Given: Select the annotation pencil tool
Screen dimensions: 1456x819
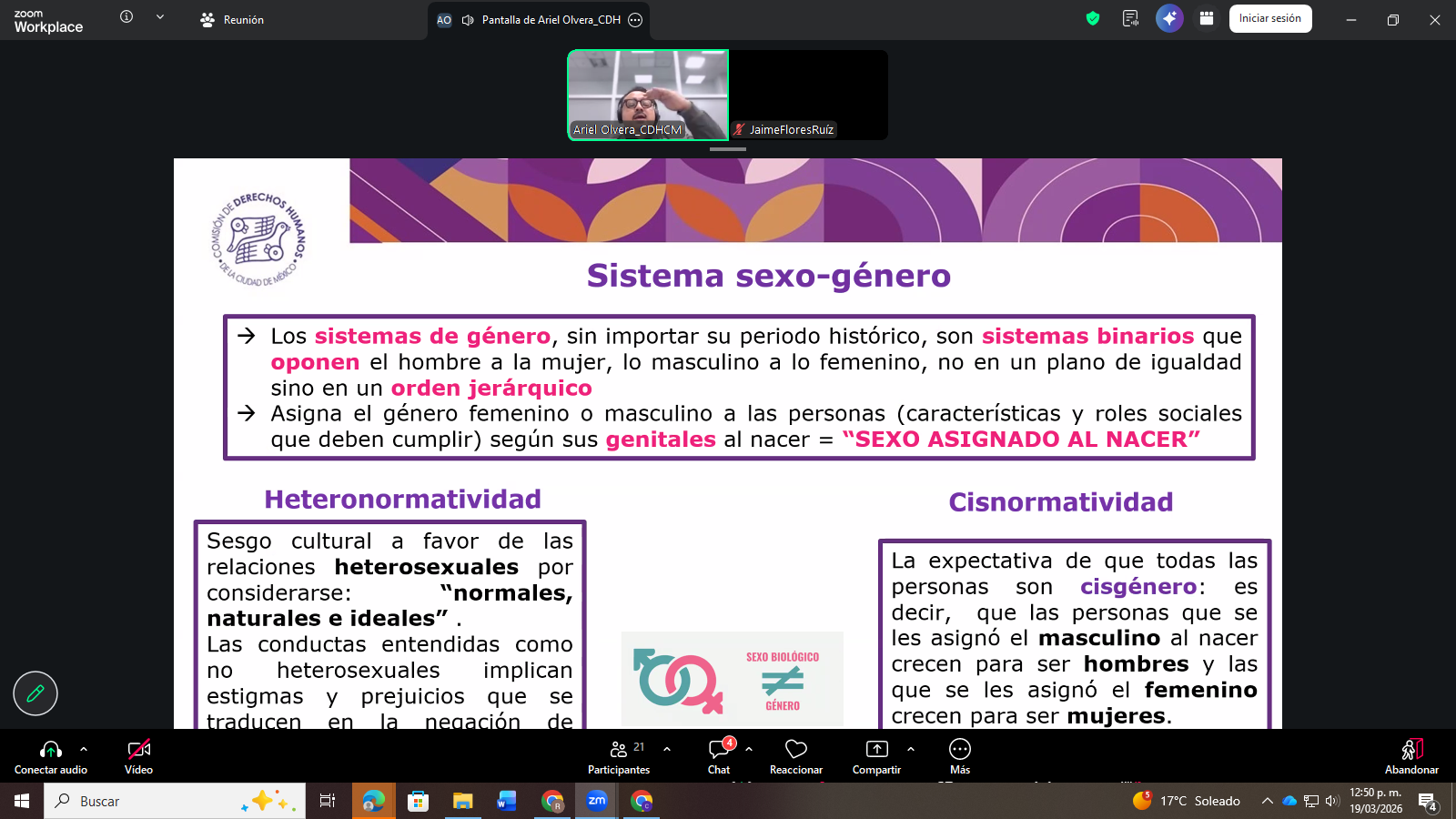Looking at the screenshot, I should point(35,693).
